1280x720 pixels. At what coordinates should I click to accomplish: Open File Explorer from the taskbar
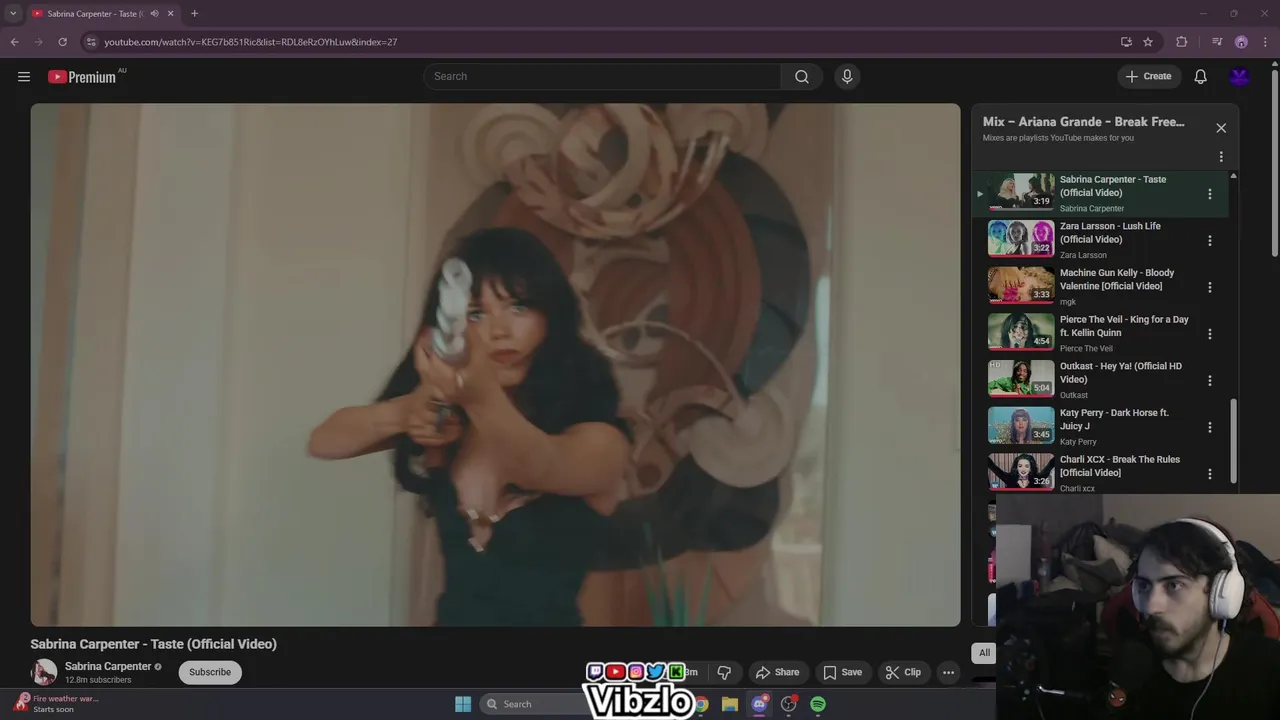coord(730,704)
